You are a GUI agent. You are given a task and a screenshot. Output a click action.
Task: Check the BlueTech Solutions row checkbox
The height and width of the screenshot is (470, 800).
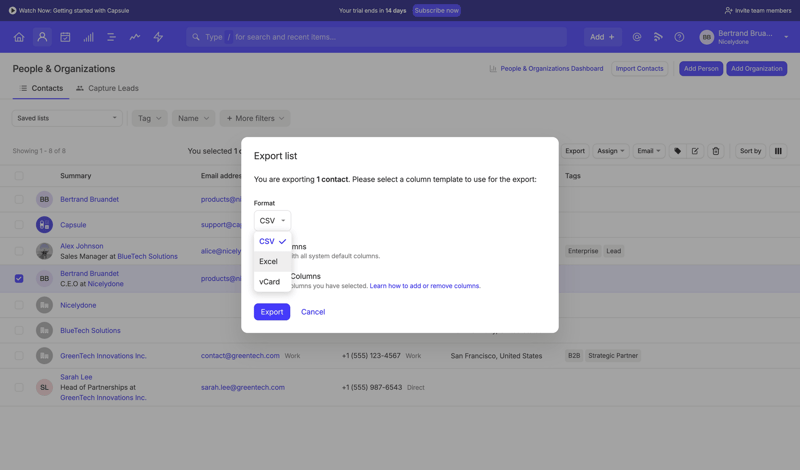[x=19, y=330]
